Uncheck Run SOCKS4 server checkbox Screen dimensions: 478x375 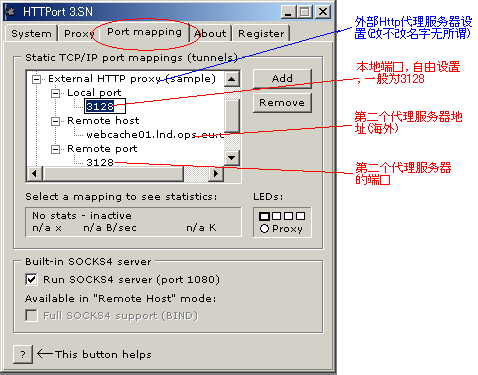coord(31,279)
